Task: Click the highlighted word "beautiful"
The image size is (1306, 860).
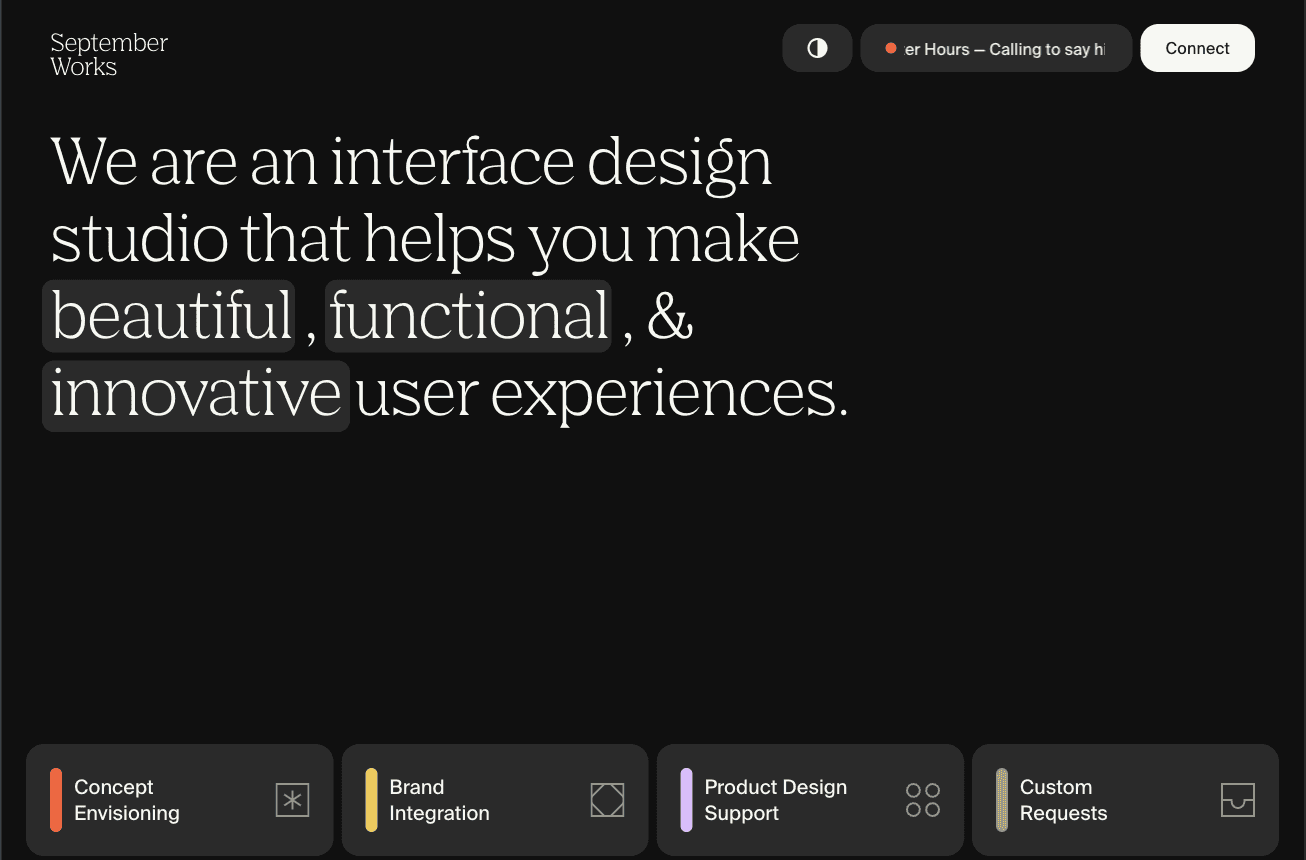Action: pos(170,316)
